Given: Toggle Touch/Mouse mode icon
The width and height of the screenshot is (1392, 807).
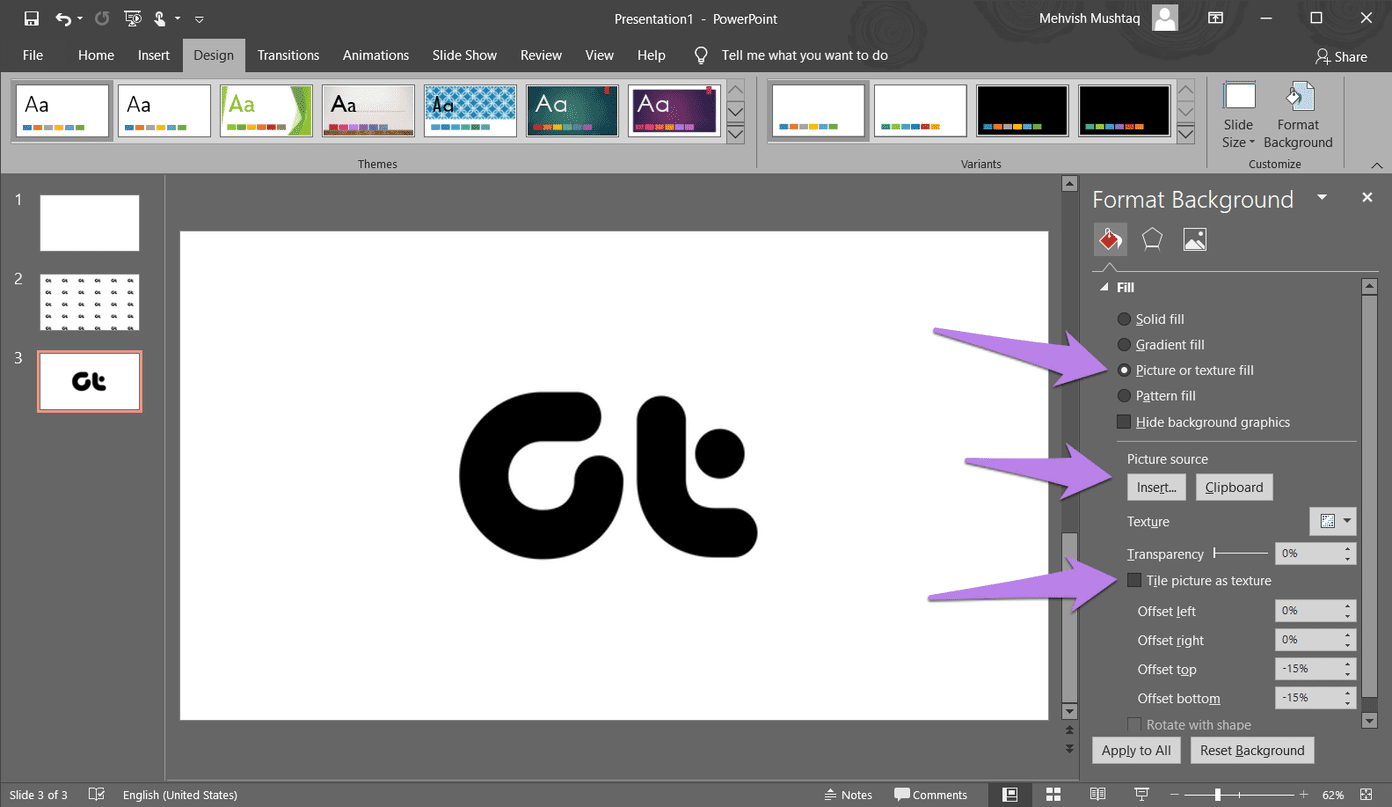Looking at the screenshot, I should point(160,19).
